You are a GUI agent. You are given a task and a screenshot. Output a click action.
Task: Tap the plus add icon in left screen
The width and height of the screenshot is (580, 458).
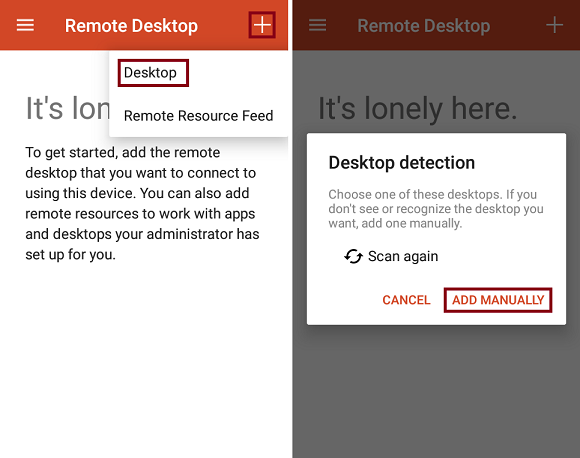point(262,25)
